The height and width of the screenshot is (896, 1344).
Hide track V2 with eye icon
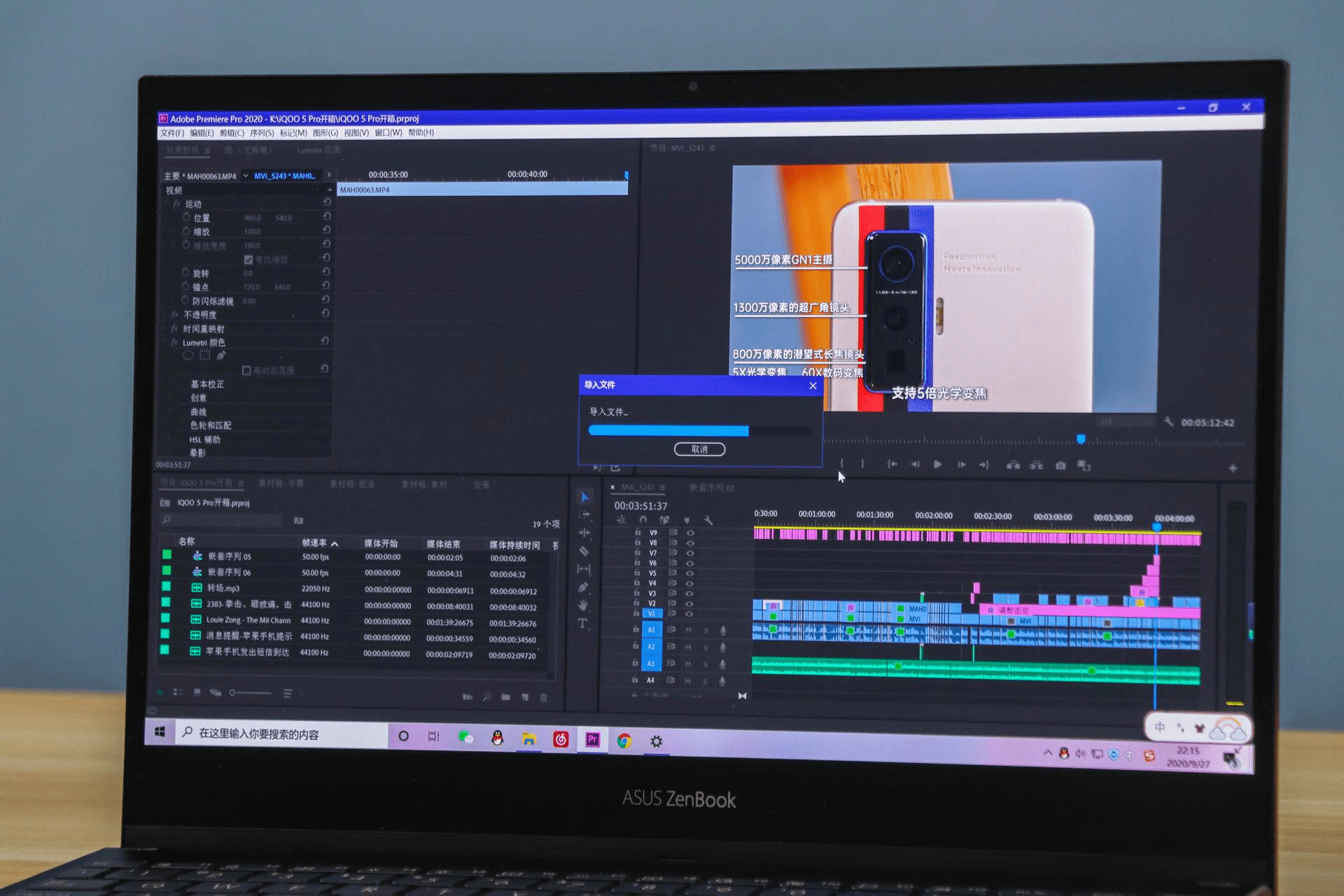[x=689, y=603]
